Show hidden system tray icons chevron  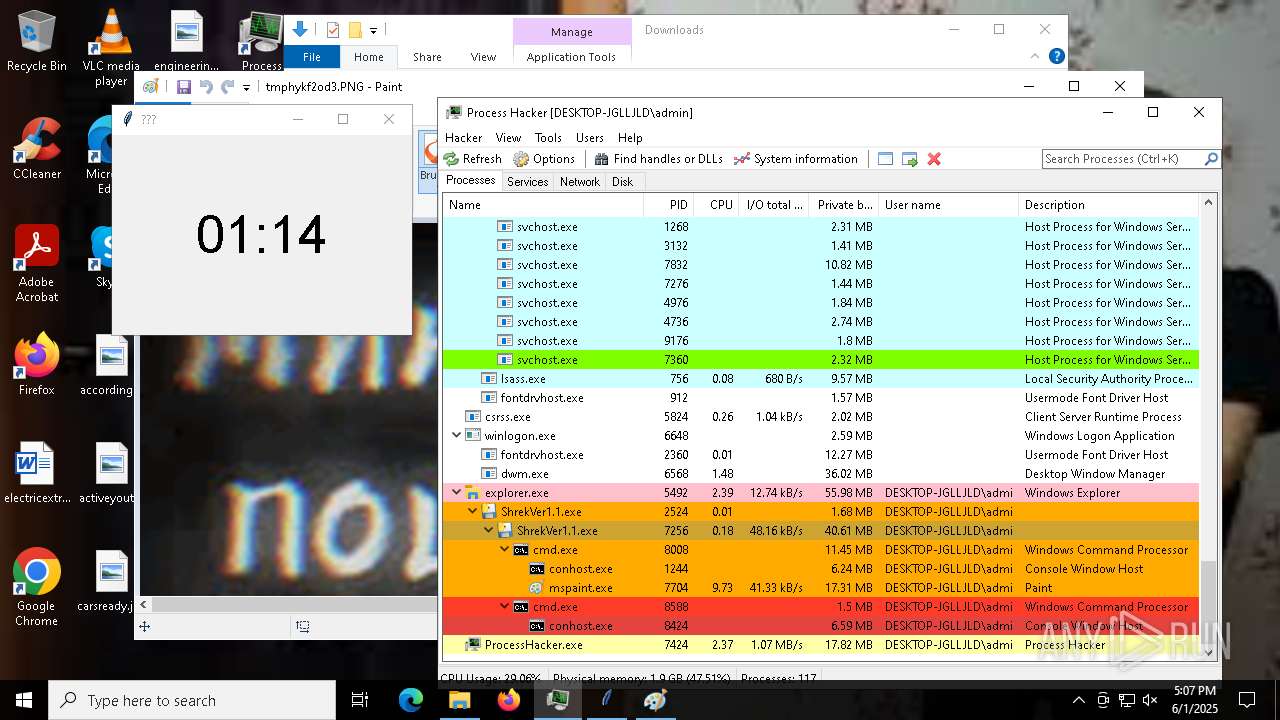coord(1078,700)
